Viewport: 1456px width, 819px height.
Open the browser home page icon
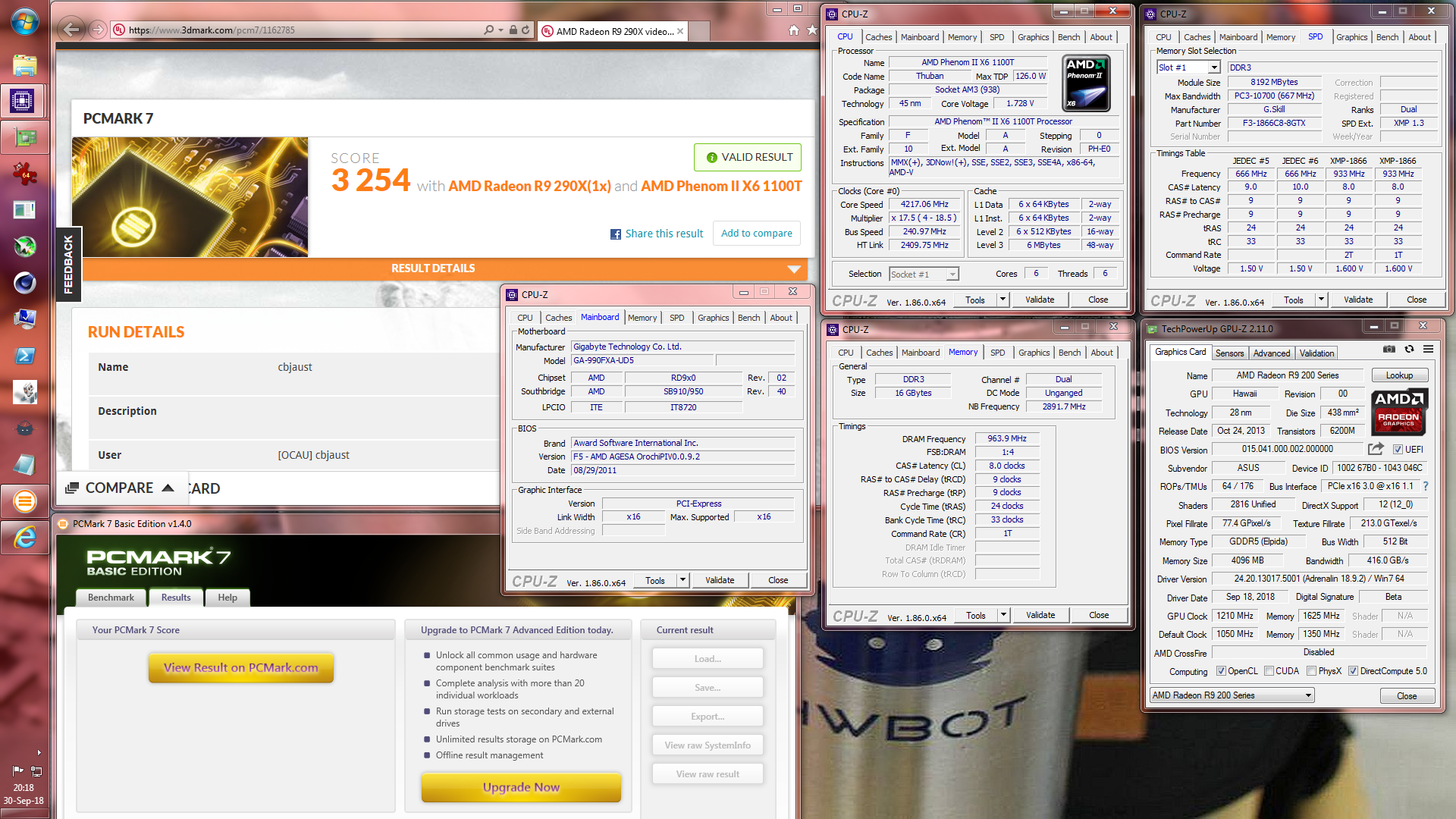click(794, 30)
